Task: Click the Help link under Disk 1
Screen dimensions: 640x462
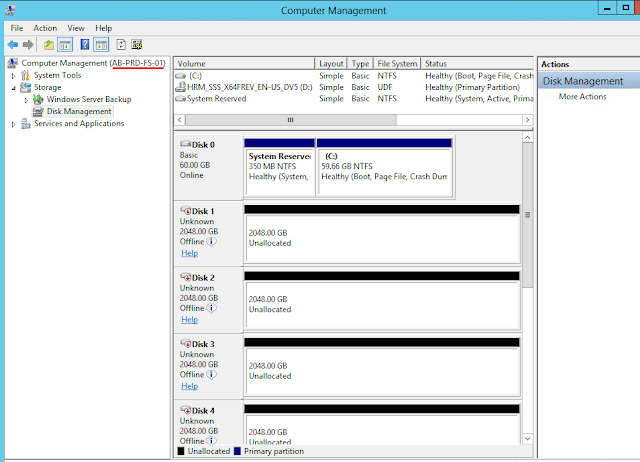Action: click(x=189, y=253)
